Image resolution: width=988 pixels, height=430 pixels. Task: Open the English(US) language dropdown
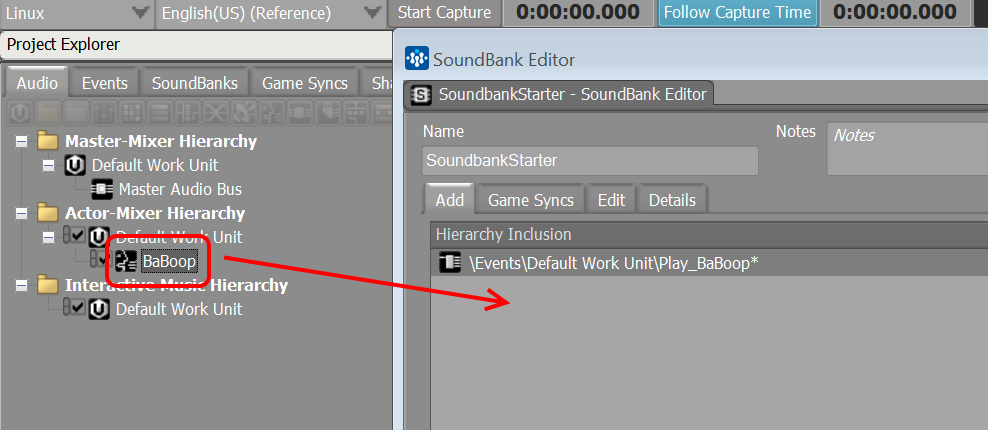coord(270,13)
